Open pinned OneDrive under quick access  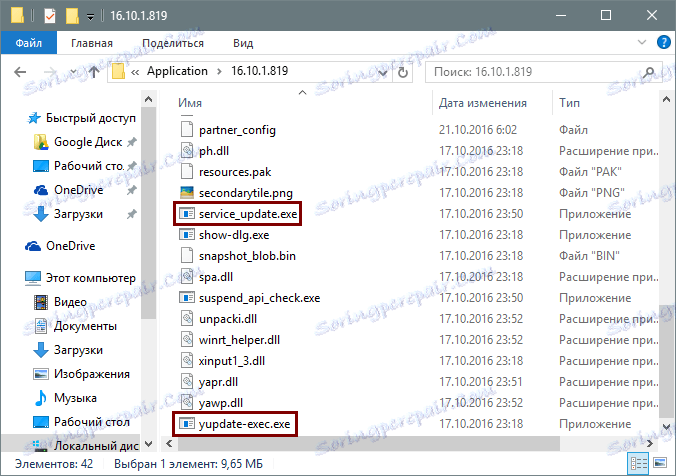pos(78,190)
